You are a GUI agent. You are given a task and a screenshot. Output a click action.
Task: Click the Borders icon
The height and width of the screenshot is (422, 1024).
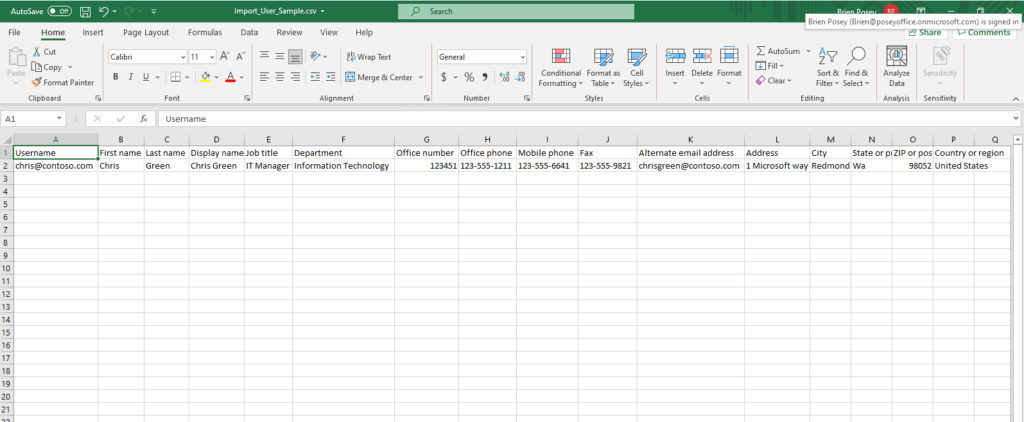pos(175,77)
